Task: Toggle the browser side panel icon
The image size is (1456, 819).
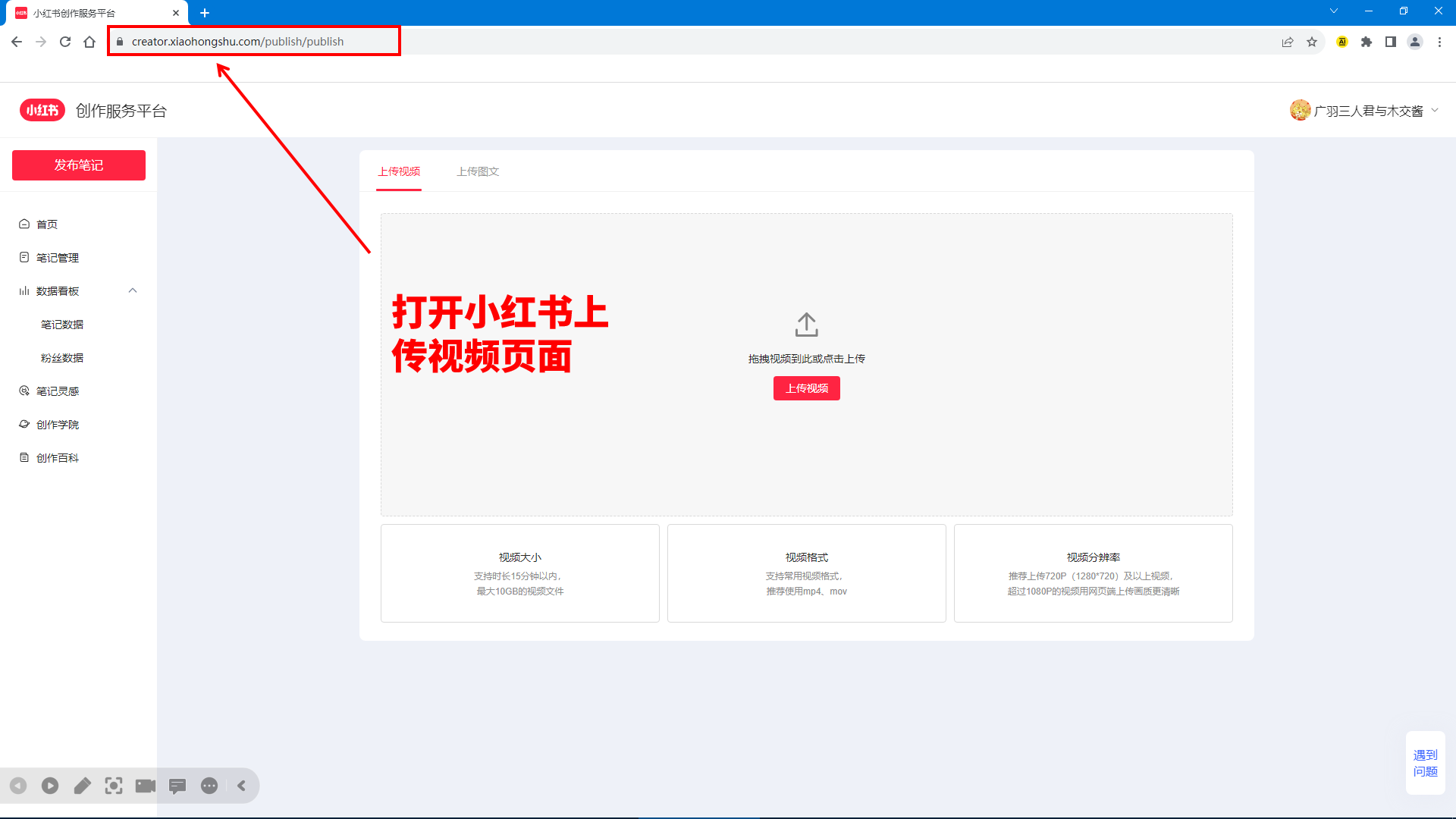Action: click(x=1391, y=42)
